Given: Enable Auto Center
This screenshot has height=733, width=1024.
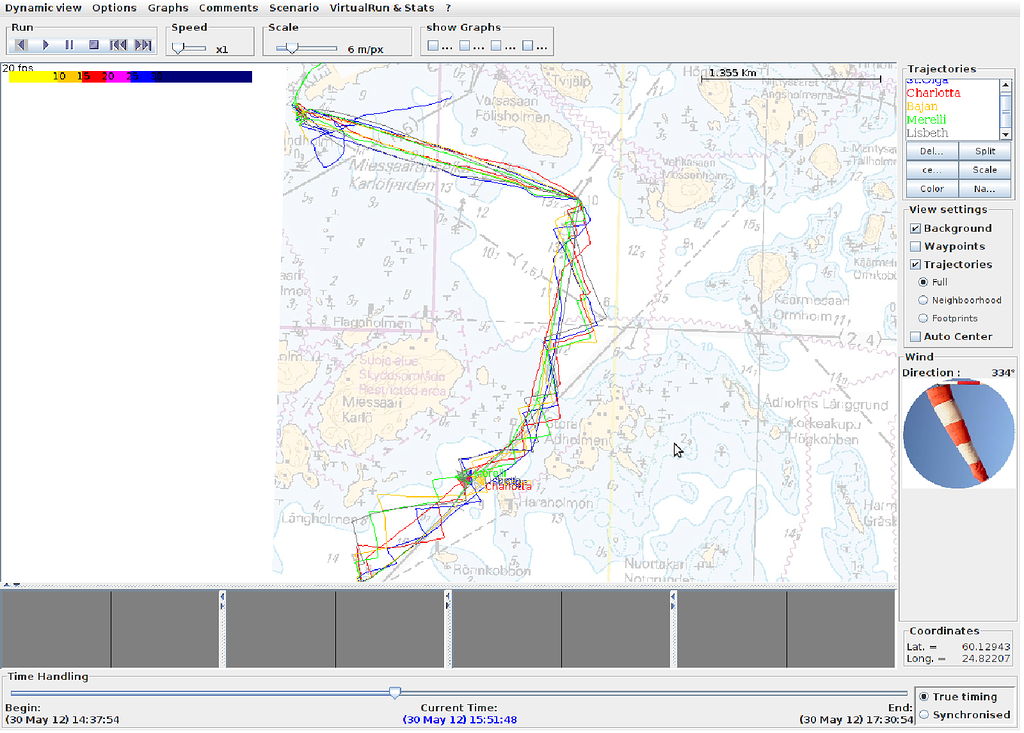Looking at the screenshot, I should (916, 336).
